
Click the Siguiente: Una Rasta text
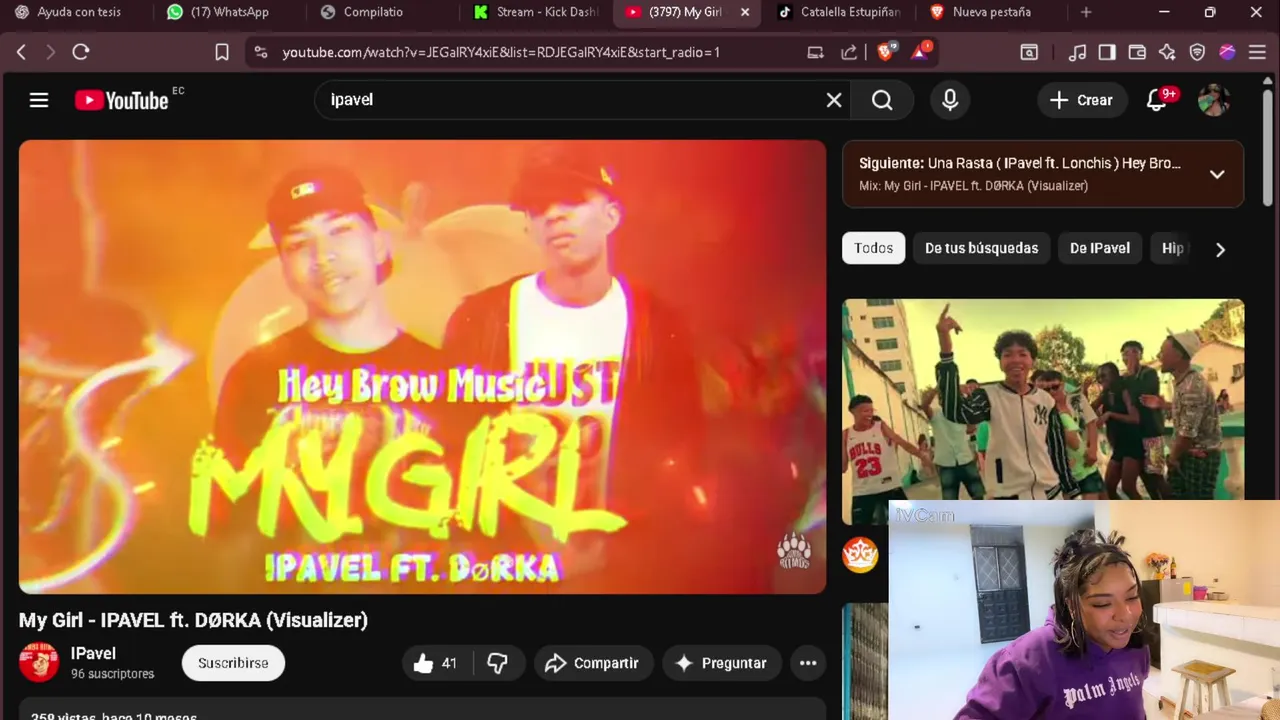tap(1019, 163)
